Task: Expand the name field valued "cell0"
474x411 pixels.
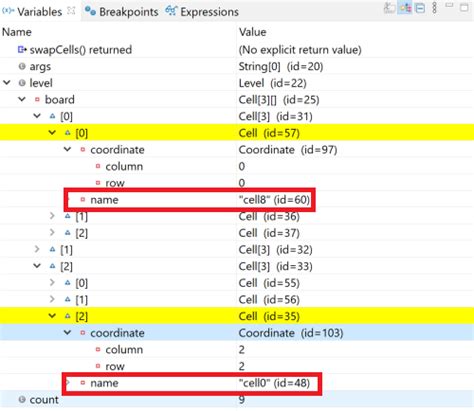Action: point(68,382)
